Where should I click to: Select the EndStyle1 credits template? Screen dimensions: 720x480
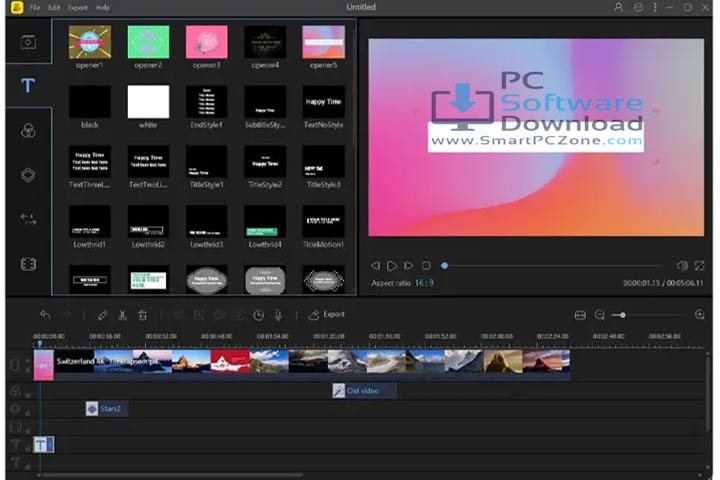tap(206, 102)
